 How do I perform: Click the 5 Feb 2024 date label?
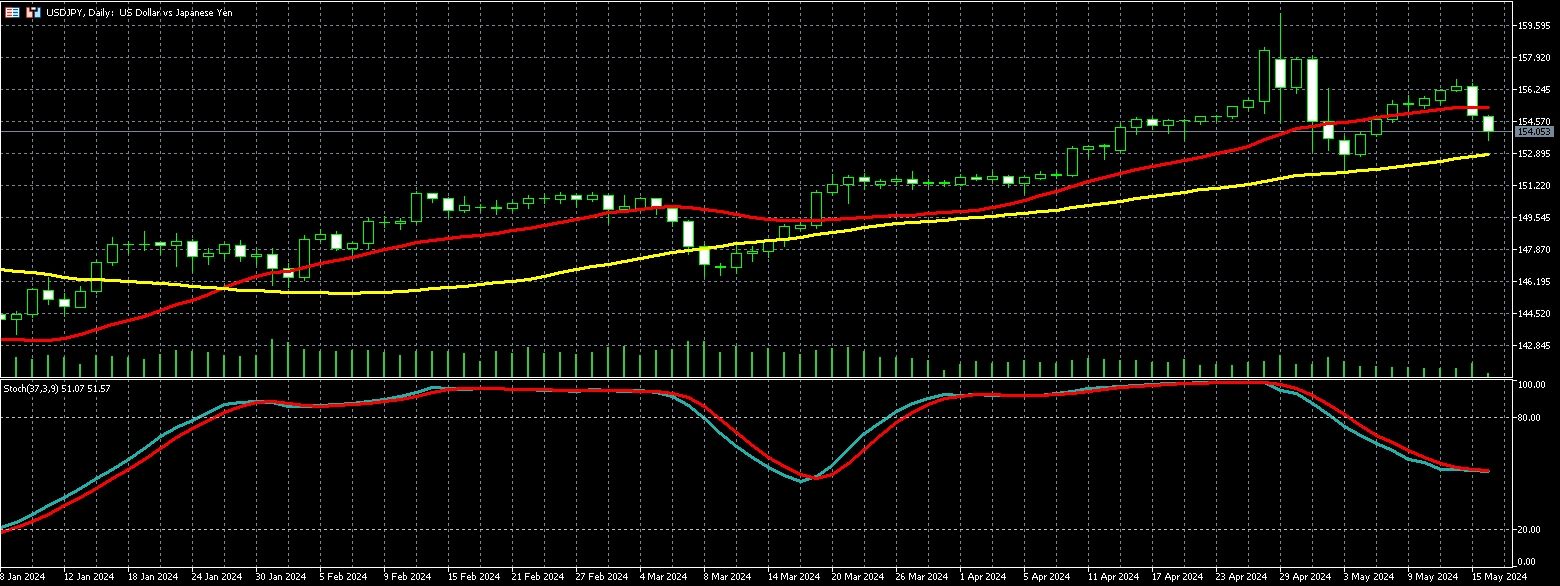point(344,577)
